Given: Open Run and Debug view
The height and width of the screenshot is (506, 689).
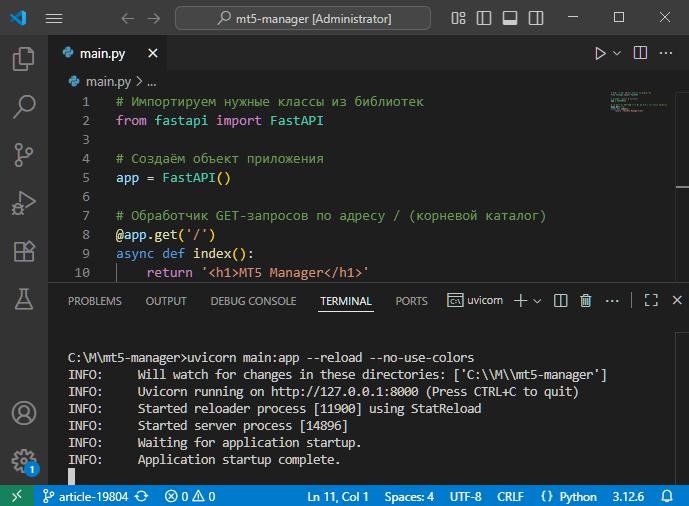Looking at the screenshot, I should click(24, 202).
